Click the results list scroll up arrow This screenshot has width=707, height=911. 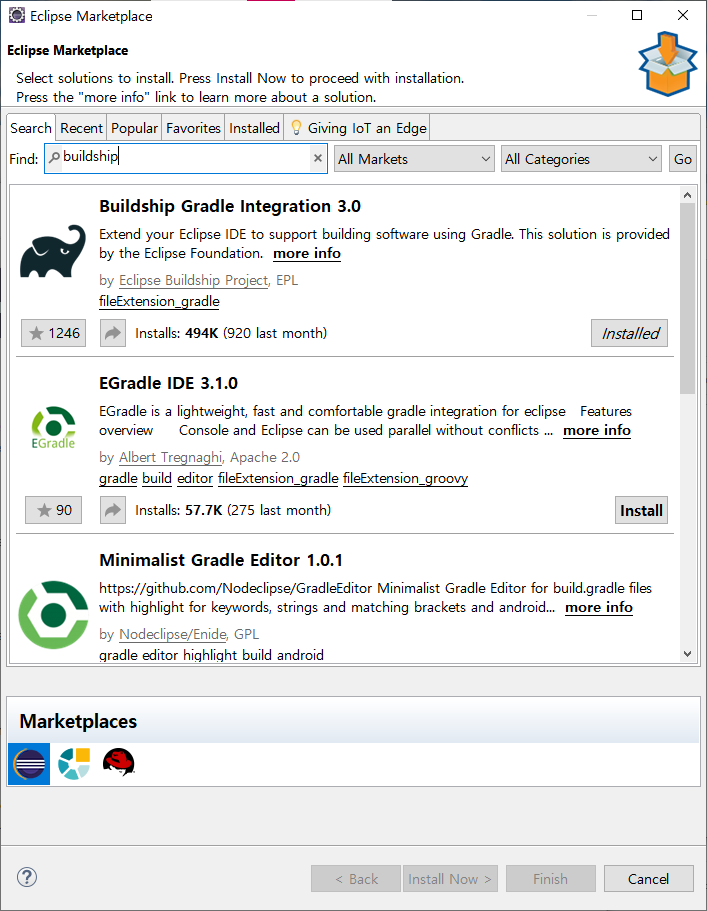(x=687, y=195)
